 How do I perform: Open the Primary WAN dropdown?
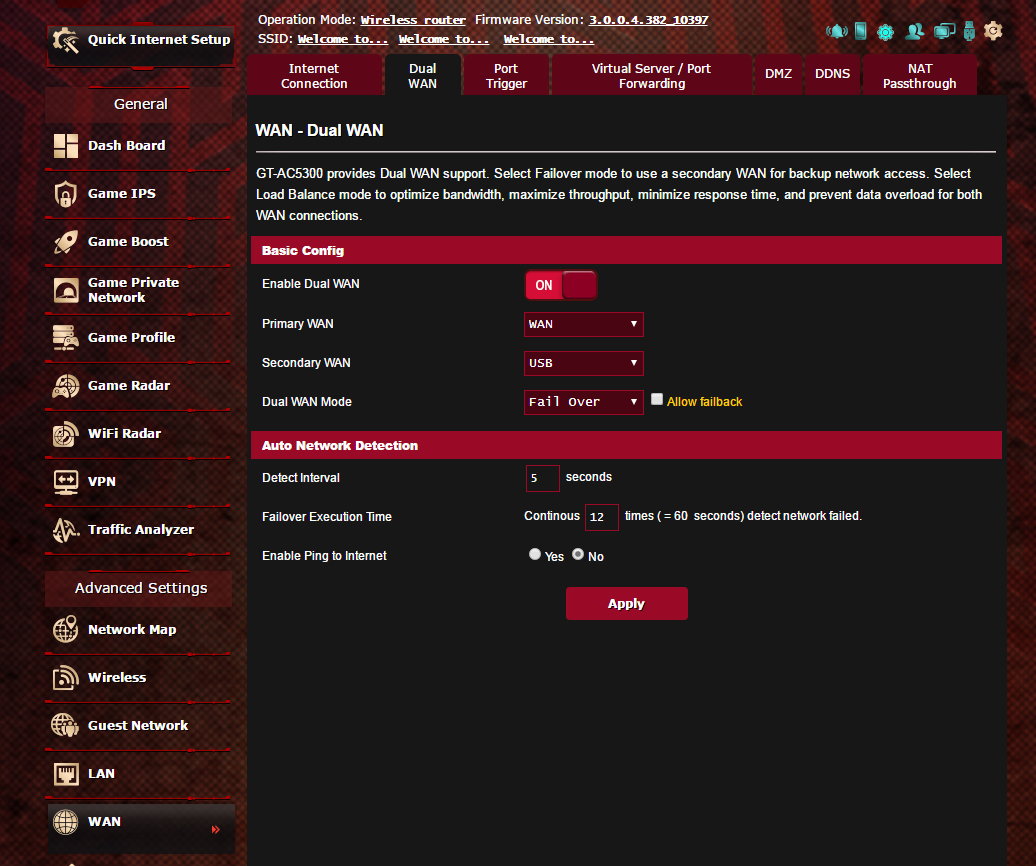click(x=583, y=324)
